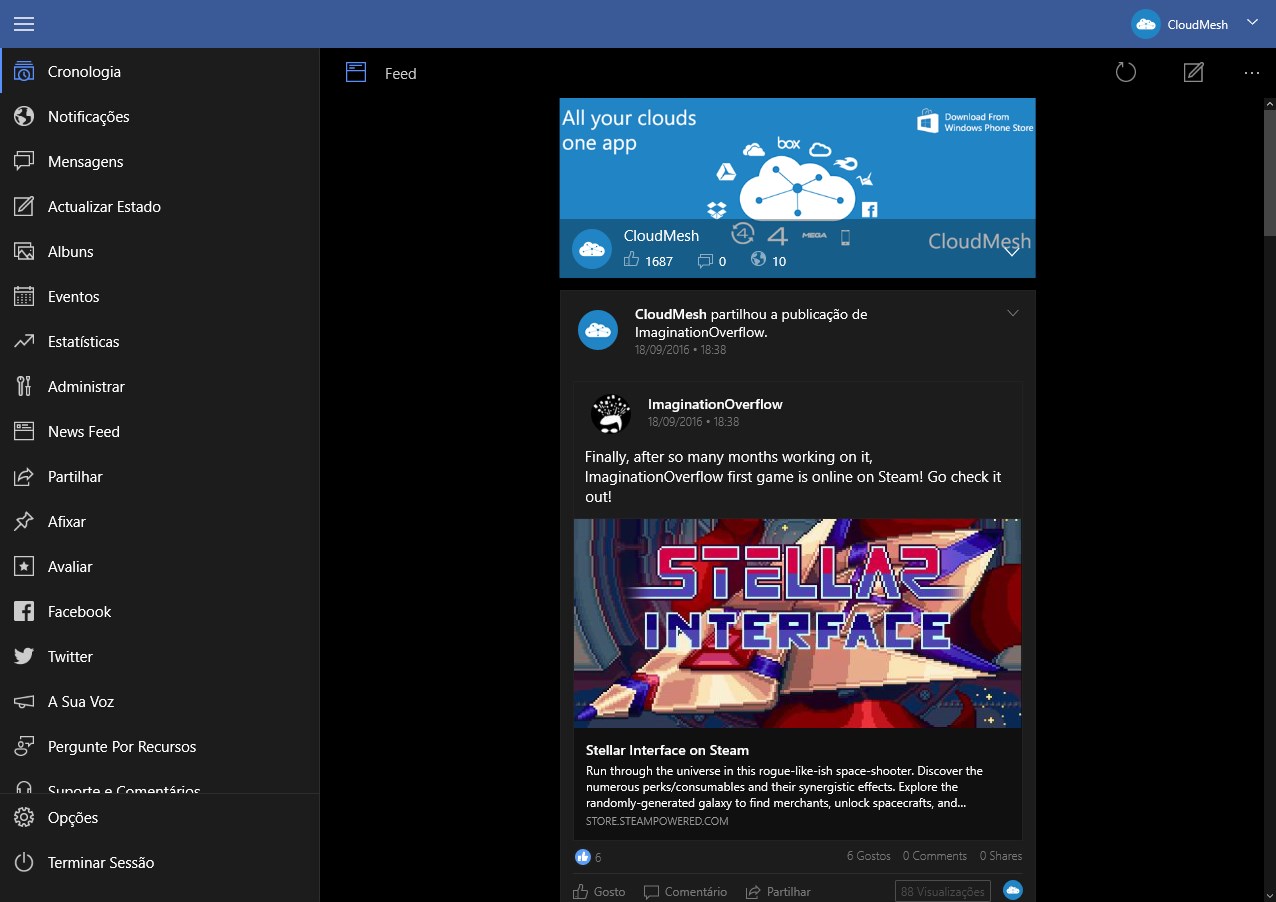
Task: Select Actualizar Estado to compose a status
Action: click(105, 206)
